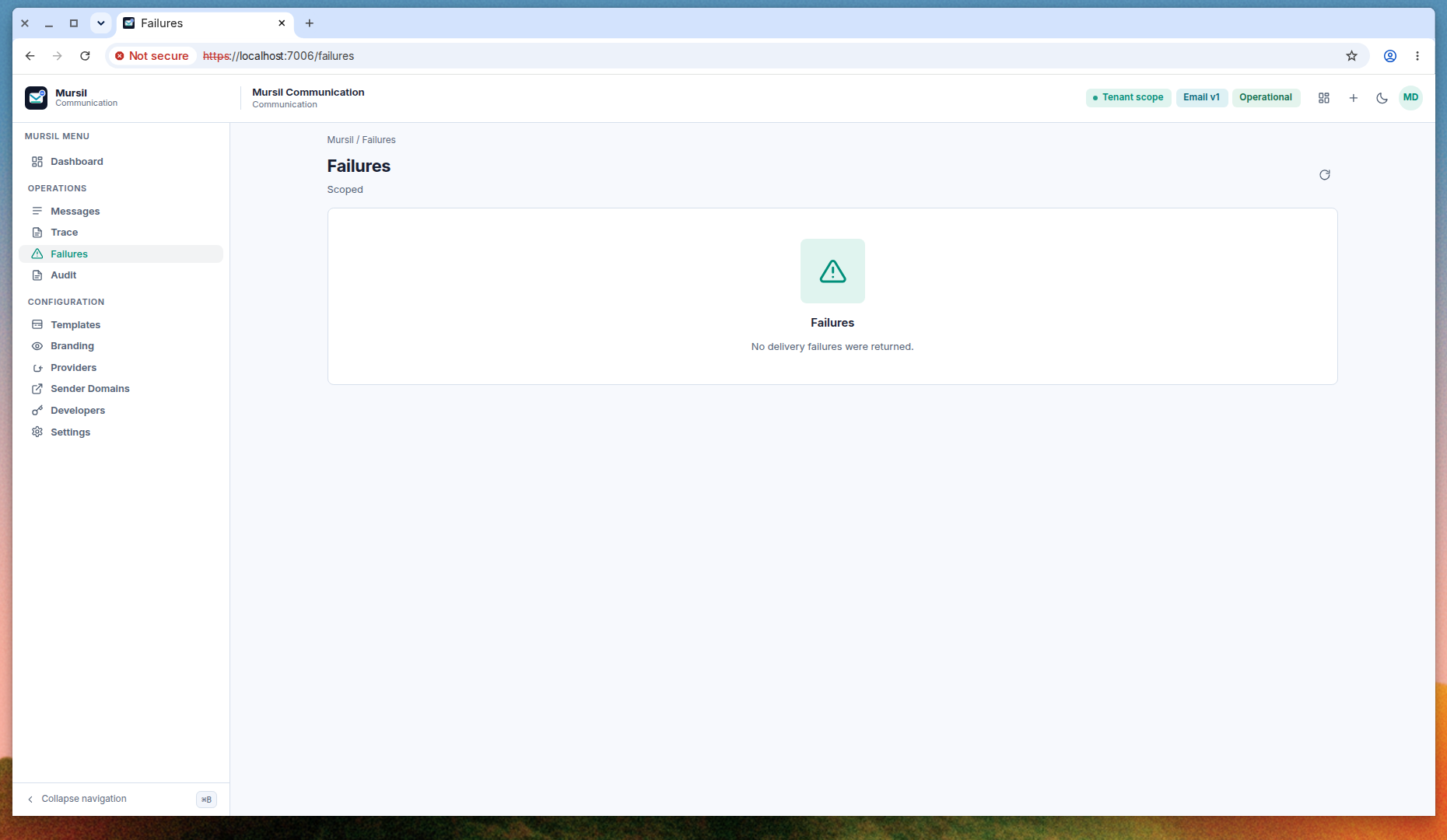Go to Developers page
This screenshot has height=840, width=1447.
121,411
